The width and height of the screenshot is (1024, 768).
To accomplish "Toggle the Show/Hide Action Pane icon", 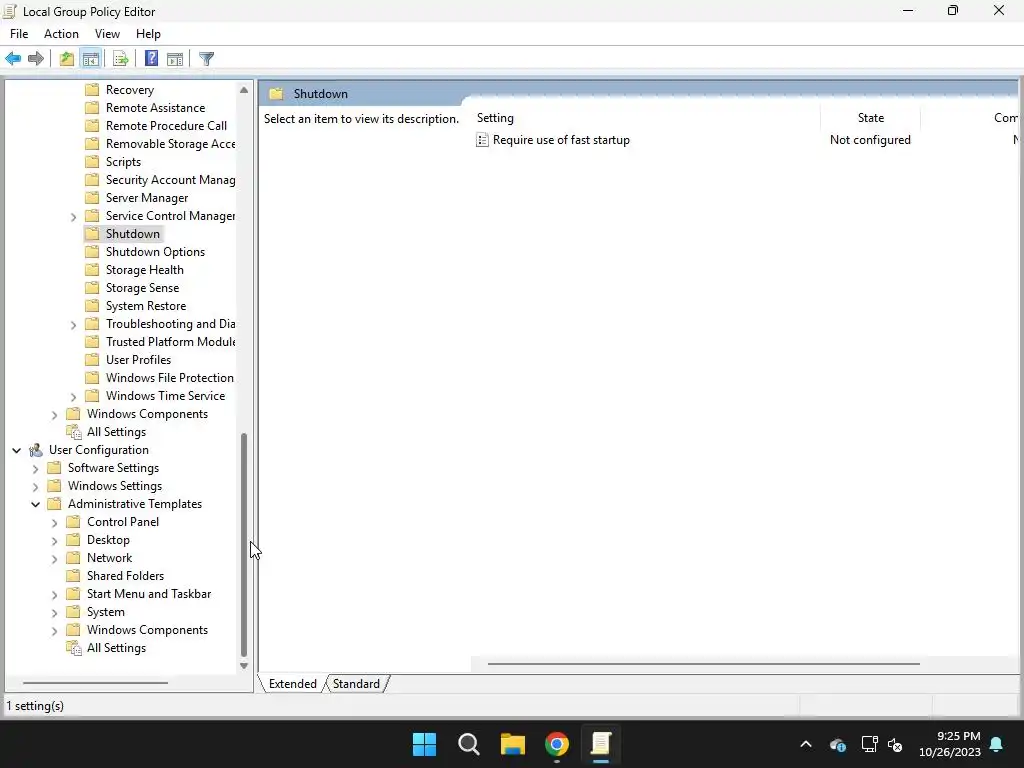I will 175,59.
